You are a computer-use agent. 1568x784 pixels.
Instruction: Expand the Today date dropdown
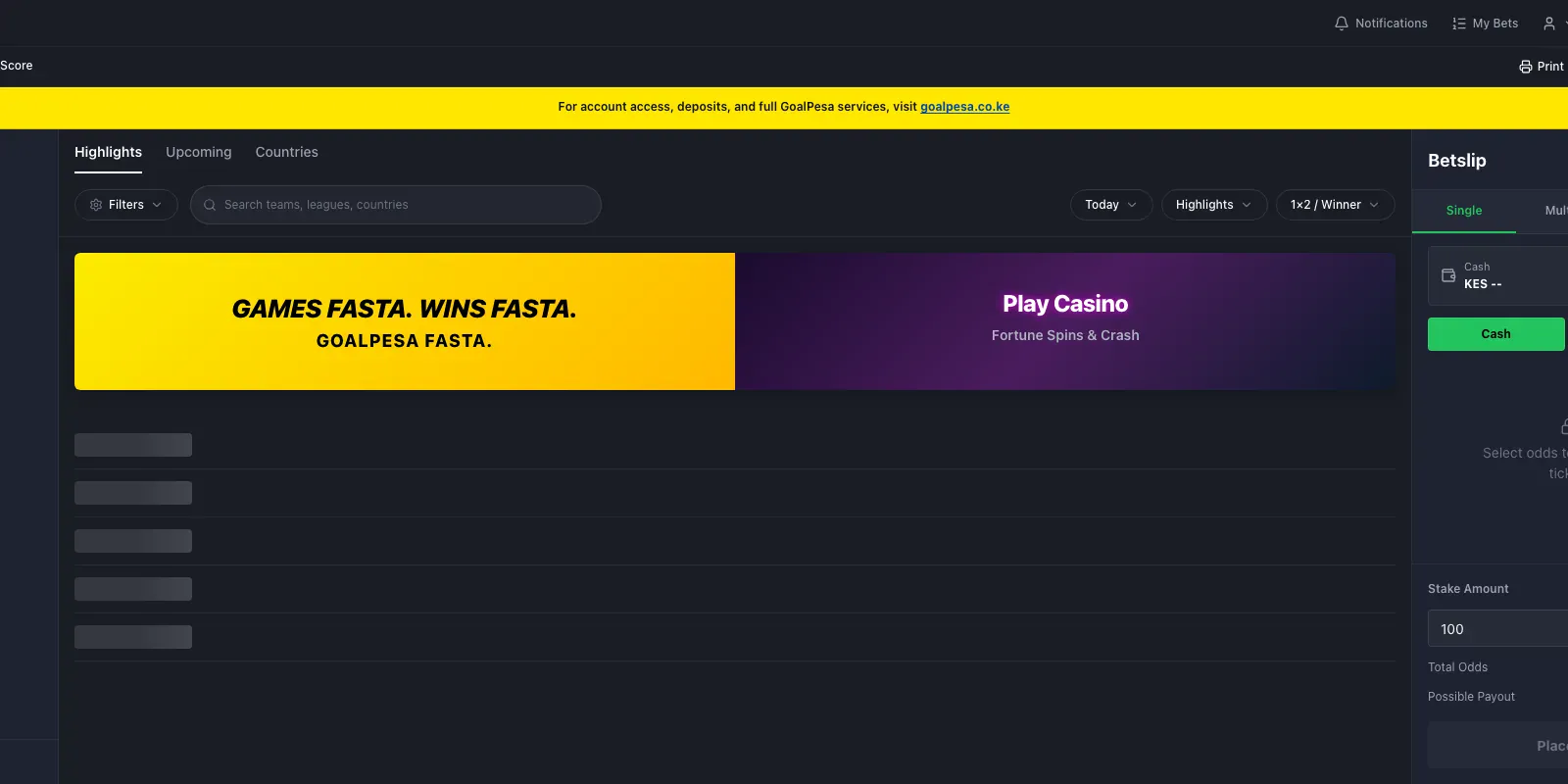pyautogui.click(x=1111, y=205)
